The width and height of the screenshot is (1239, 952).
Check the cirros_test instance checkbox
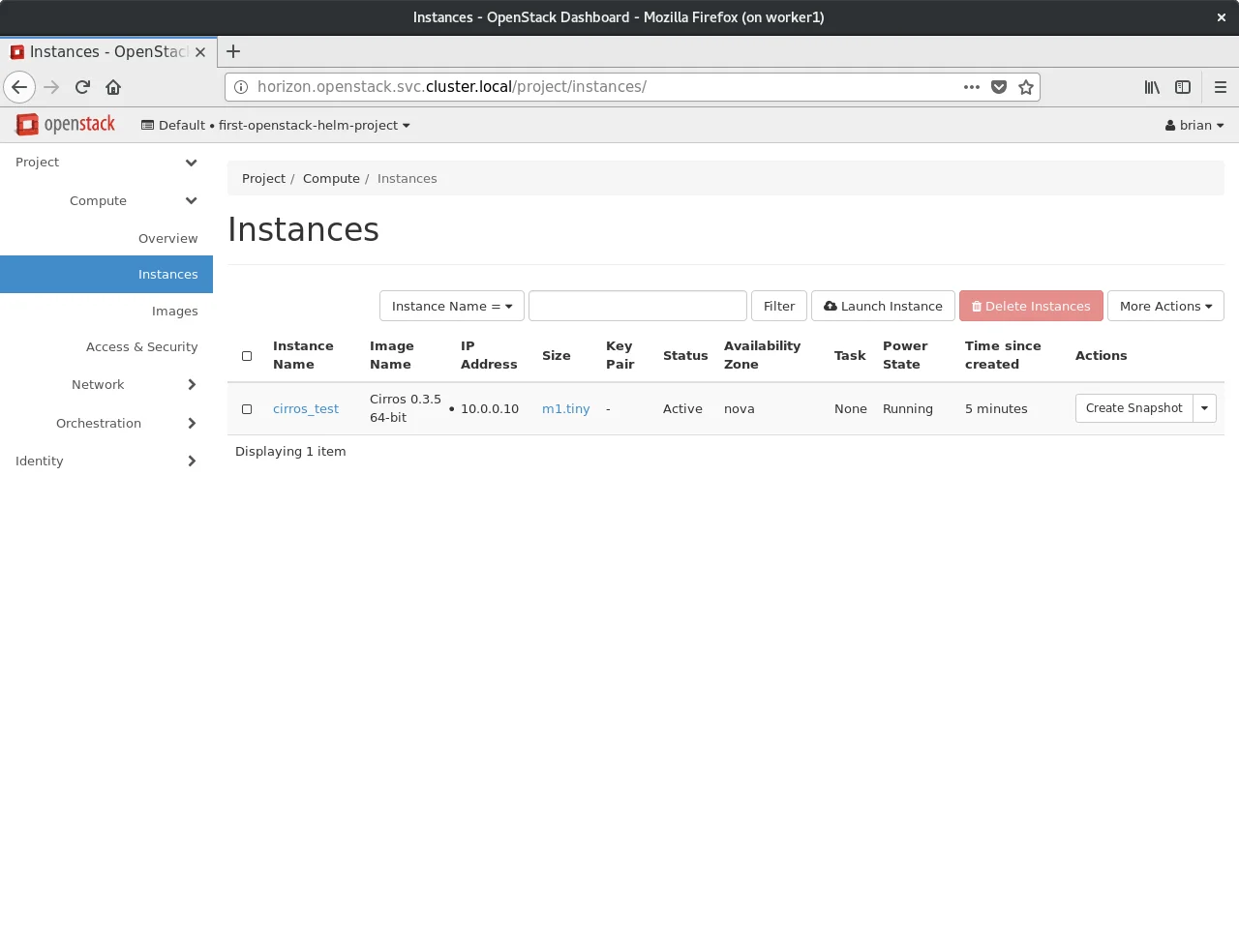point(247,409)
